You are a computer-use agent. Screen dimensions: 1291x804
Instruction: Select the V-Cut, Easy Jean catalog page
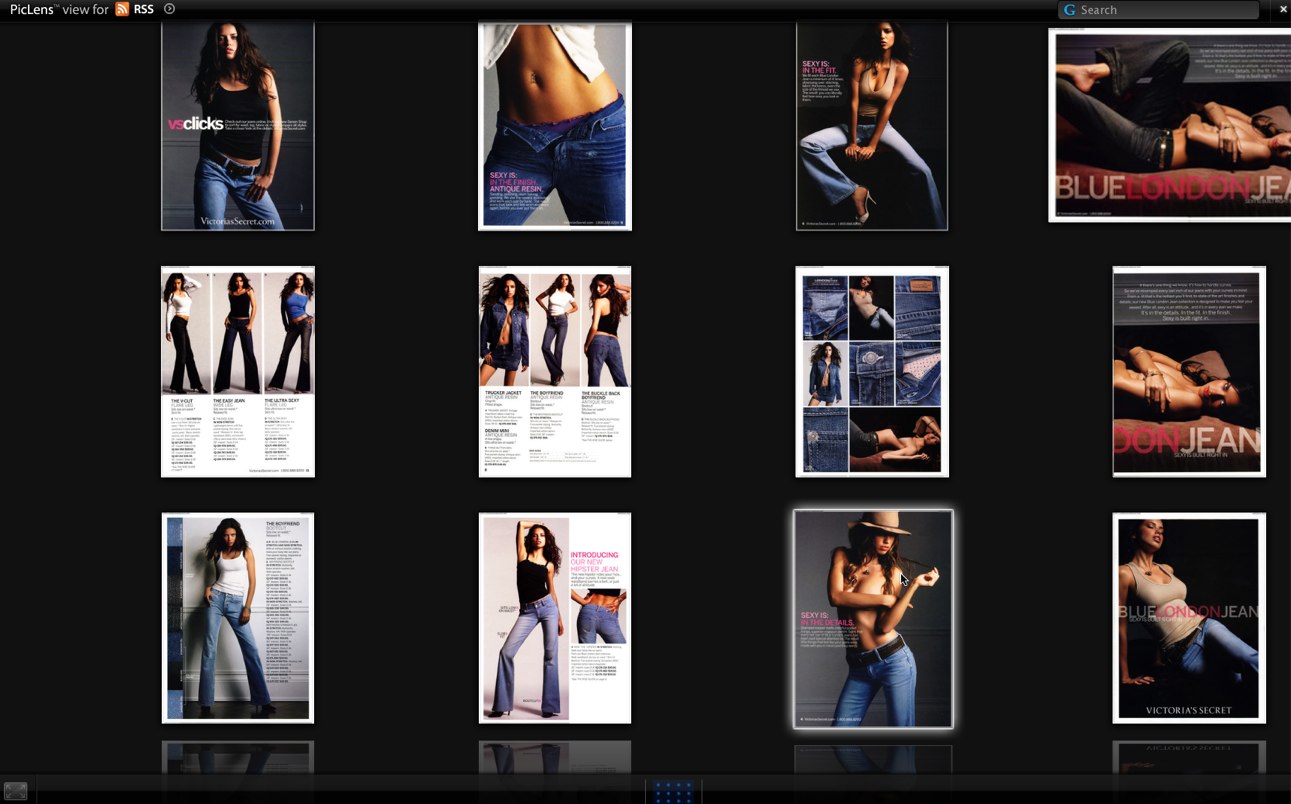pyautogui.click(x=238, y=371)
